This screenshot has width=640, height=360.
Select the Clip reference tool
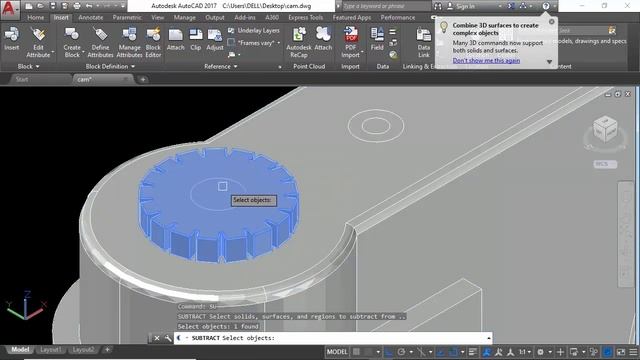[196, 39]
